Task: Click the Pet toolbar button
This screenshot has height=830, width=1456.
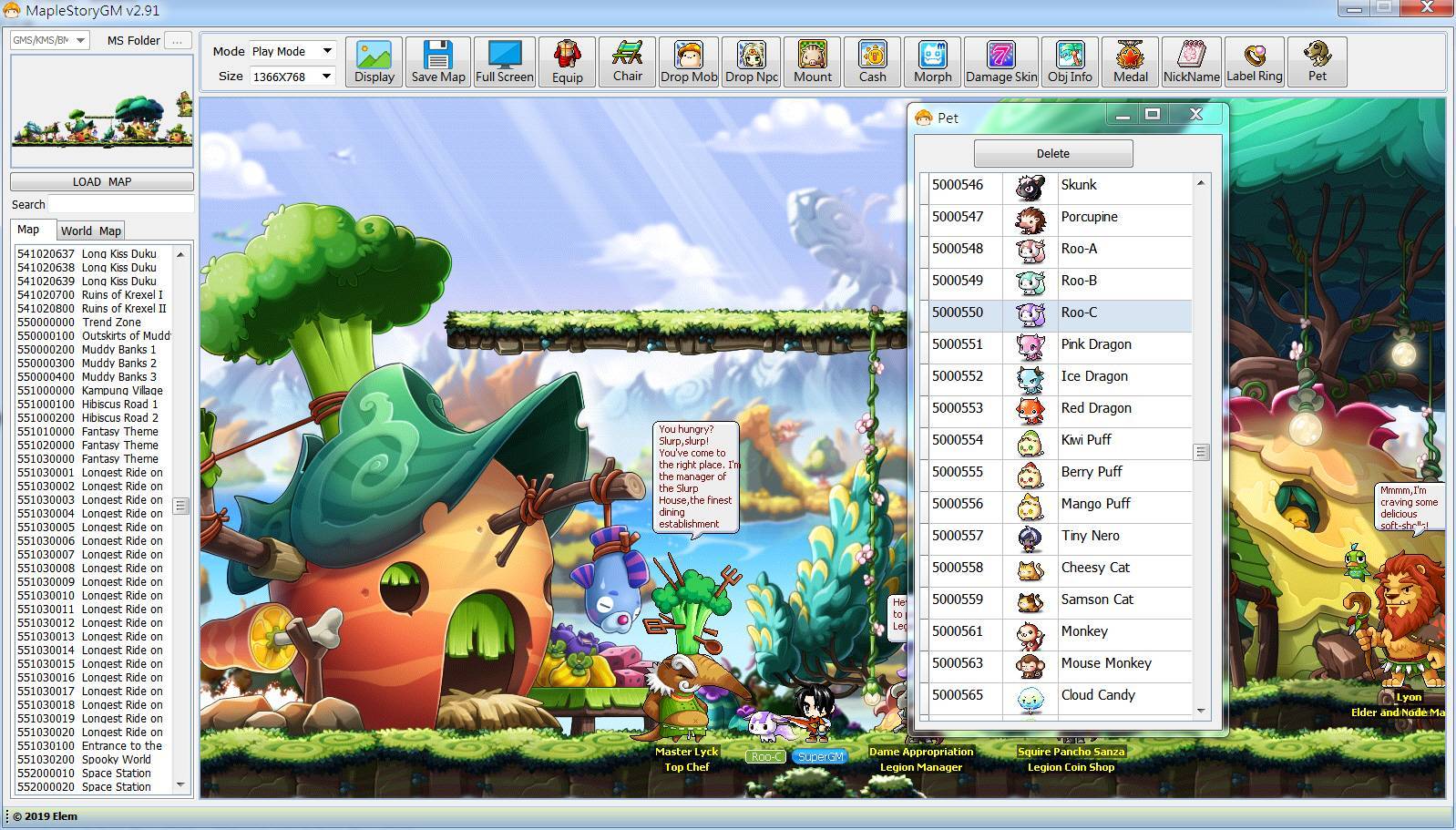Action: click(x=1318, y=62)
